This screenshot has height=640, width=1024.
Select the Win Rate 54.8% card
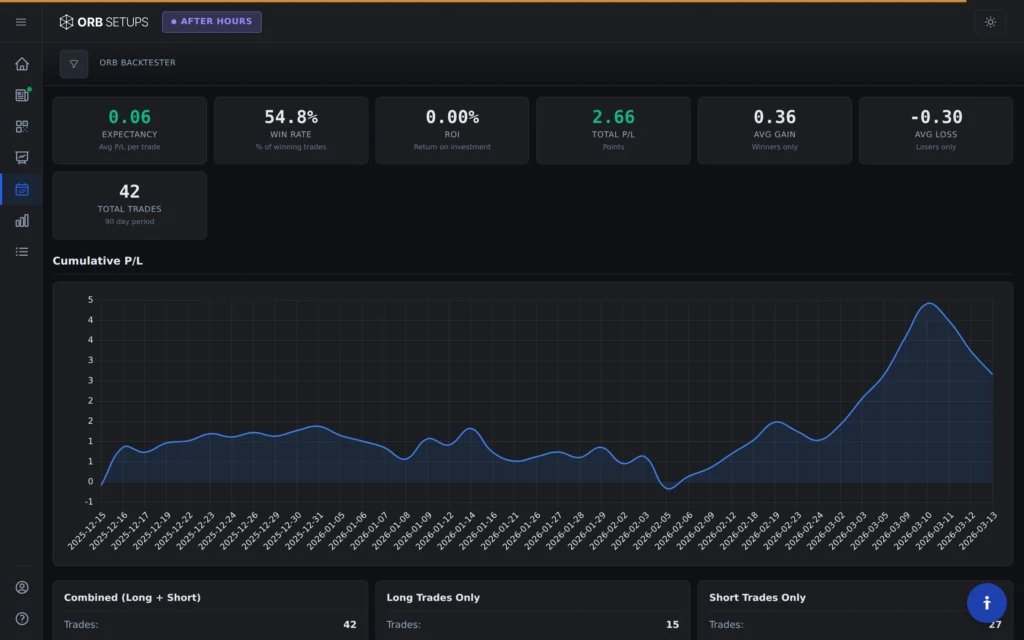pos(291,130)
